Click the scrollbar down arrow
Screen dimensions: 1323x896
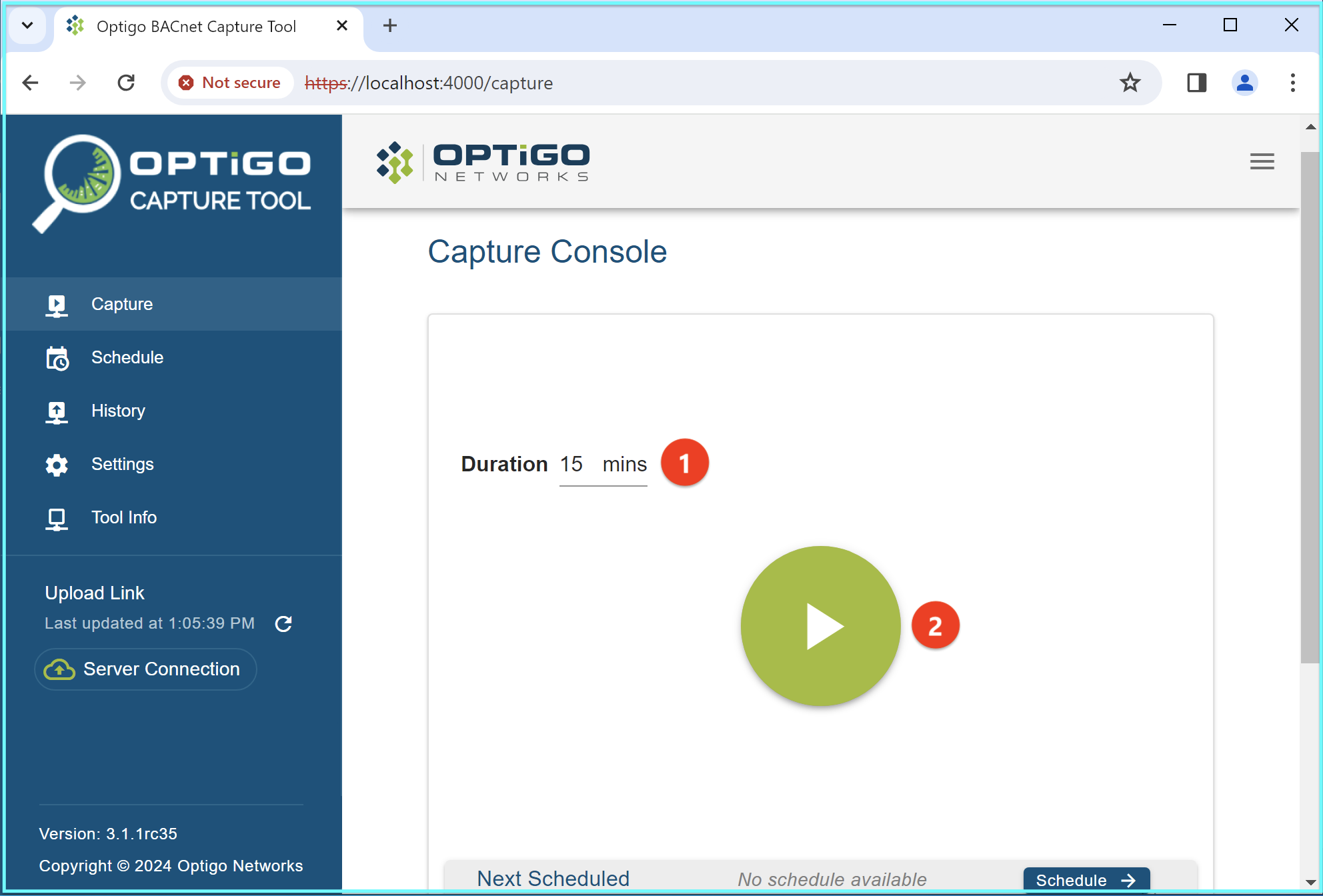tap(1310, 882)
